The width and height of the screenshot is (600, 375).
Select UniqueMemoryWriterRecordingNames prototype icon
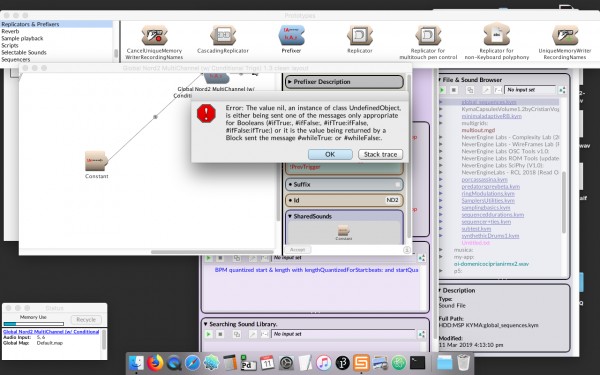tap(565, 36)
